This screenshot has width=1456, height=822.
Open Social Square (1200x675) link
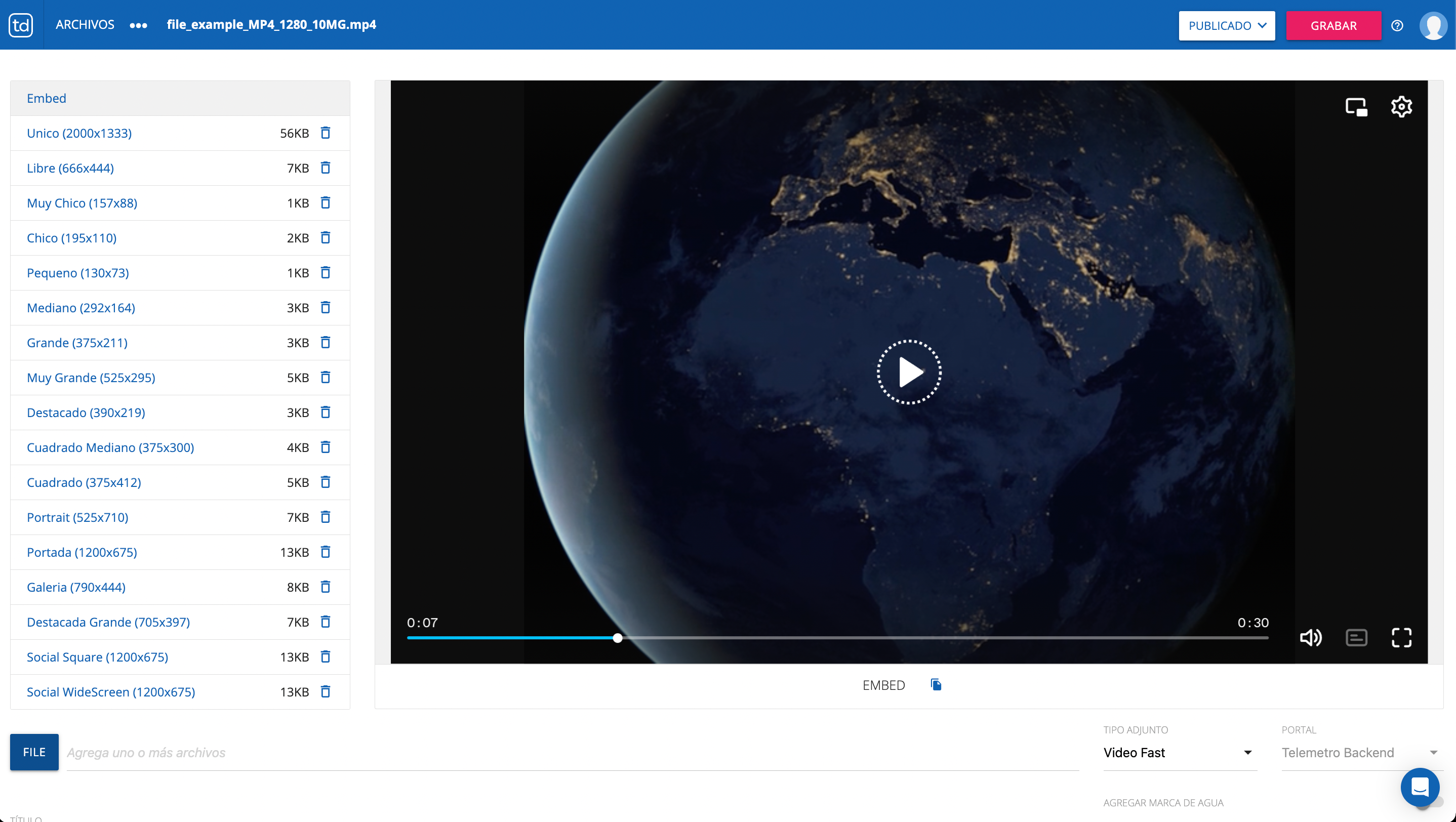(97, 657)
